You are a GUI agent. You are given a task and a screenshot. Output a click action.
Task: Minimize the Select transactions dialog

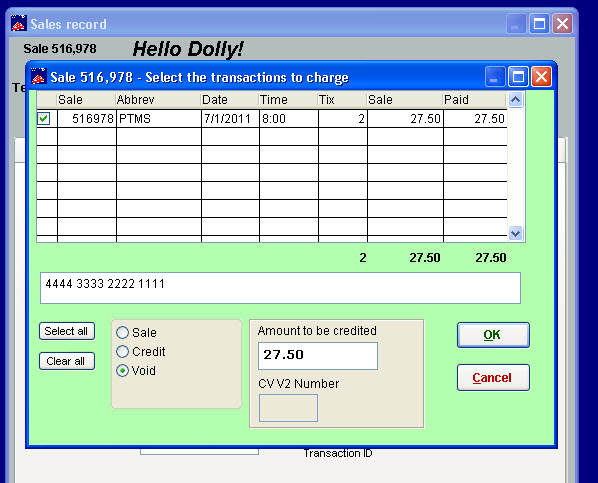(495, 77)
